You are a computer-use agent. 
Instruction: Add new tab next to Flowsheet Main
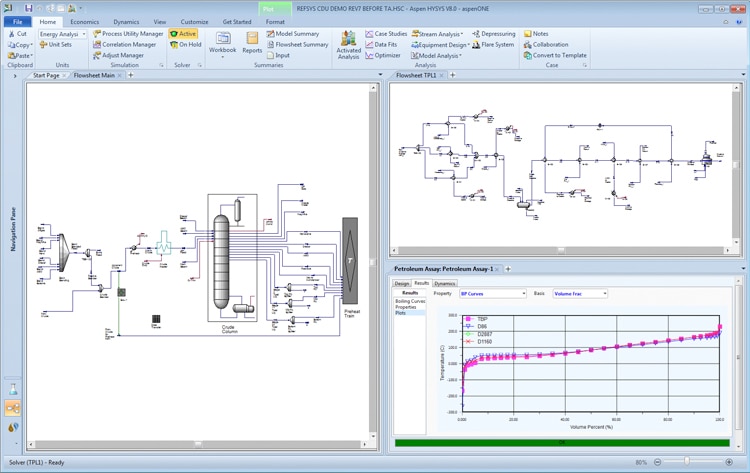click(x=131, y=75)
